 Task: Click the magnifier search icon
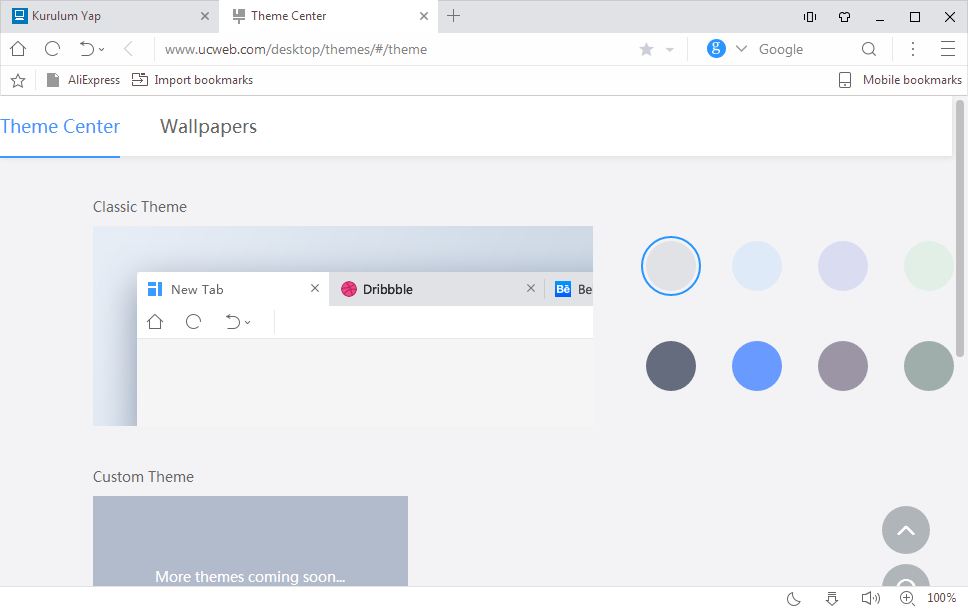869,49
